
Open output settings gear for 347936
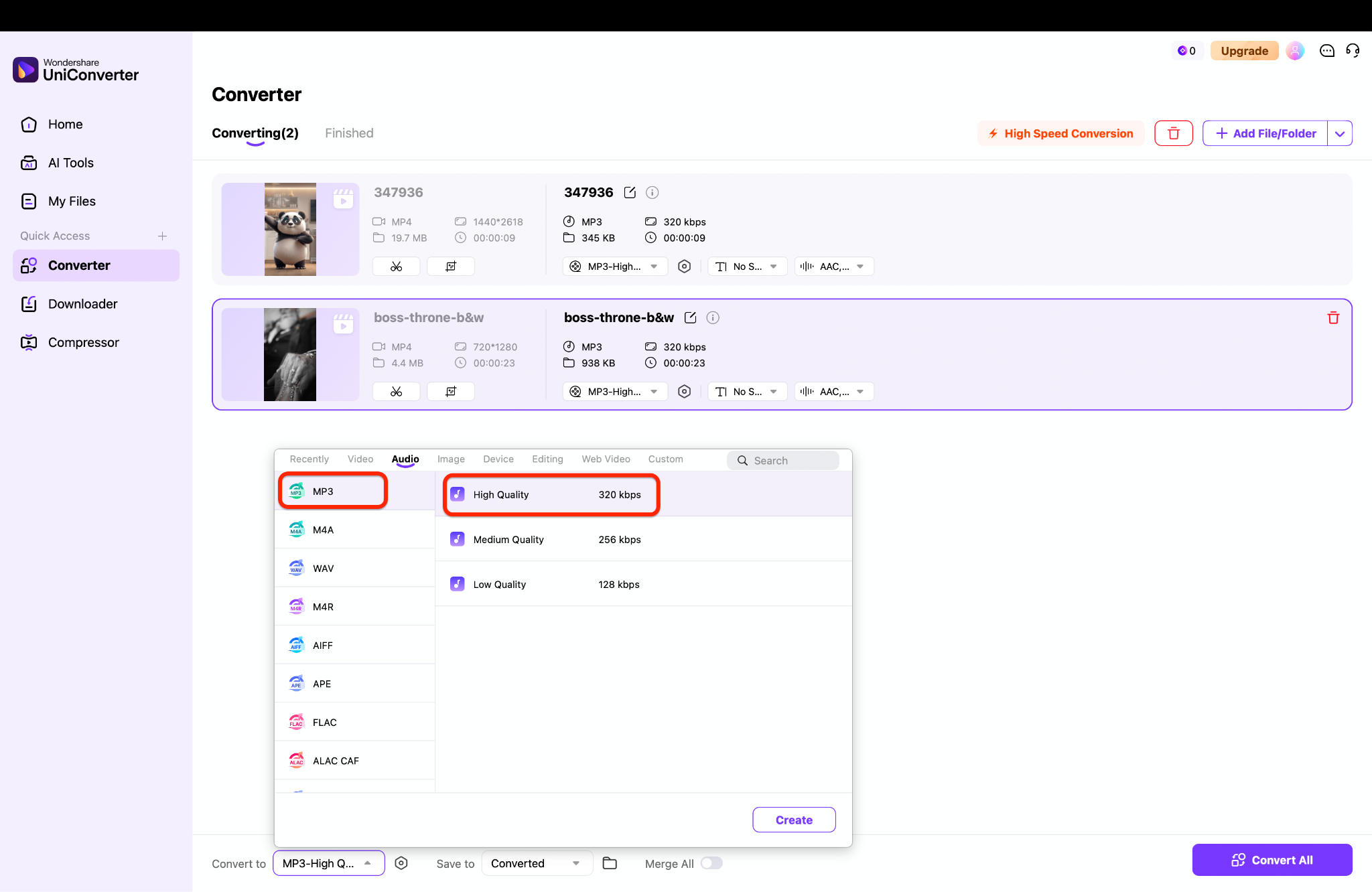[x=684, y=267]
